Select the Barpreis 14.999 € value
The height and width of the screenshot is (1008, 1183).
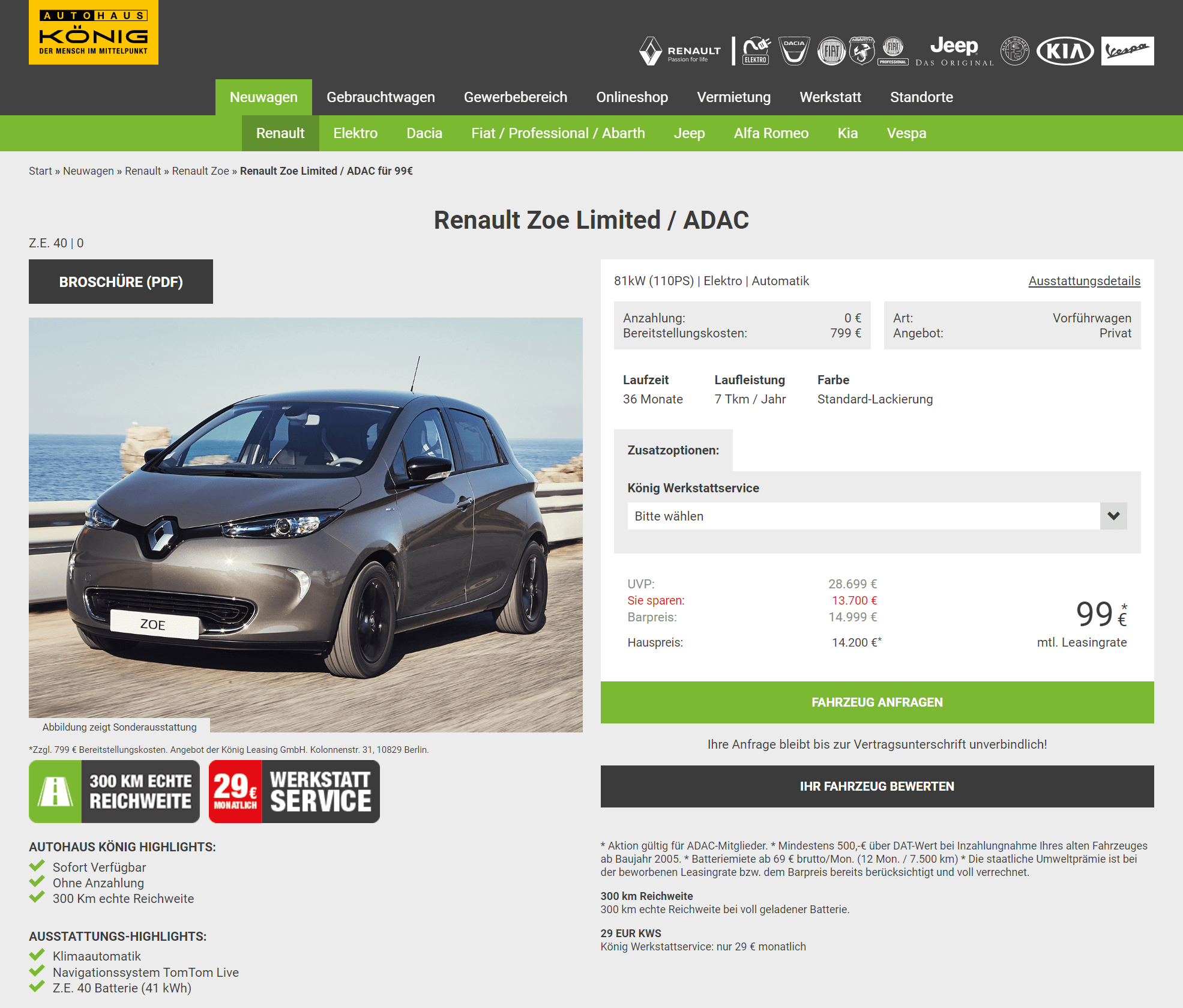(x=852, y=617)
